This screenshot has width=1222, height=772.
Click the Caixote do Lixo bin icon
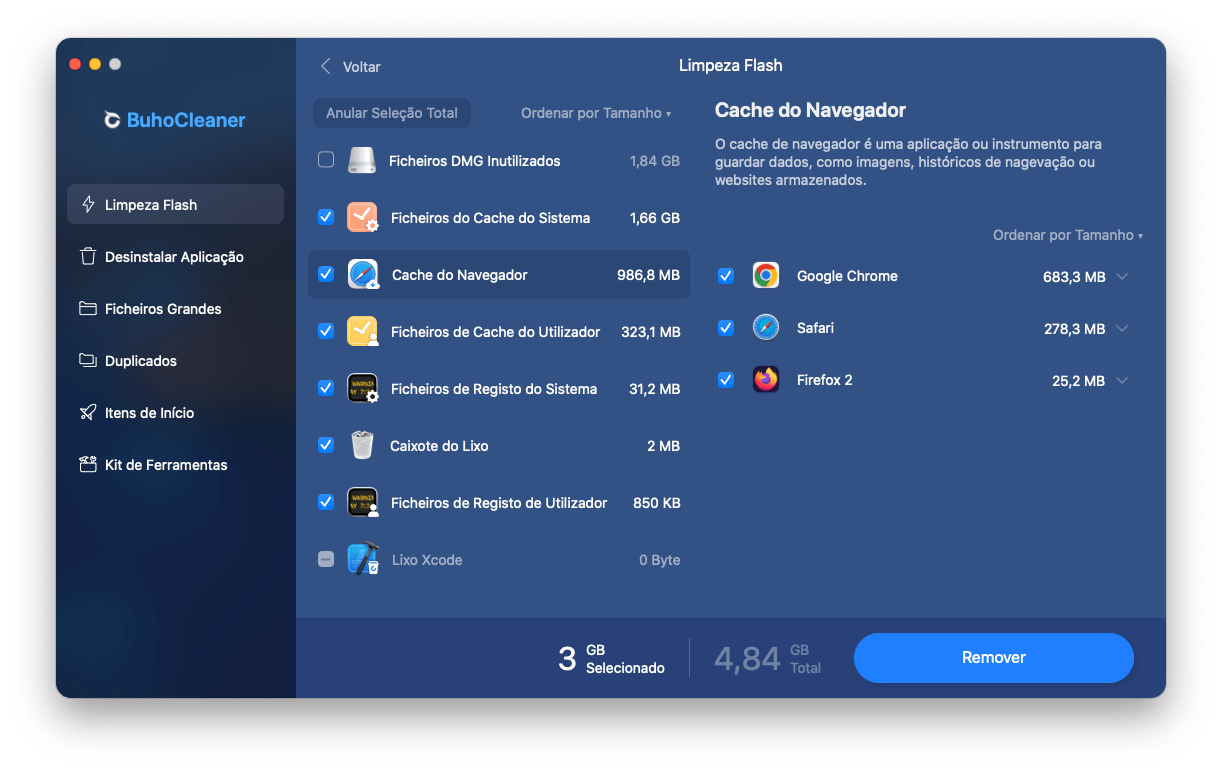pyautogui.click(x=362, y=445)
